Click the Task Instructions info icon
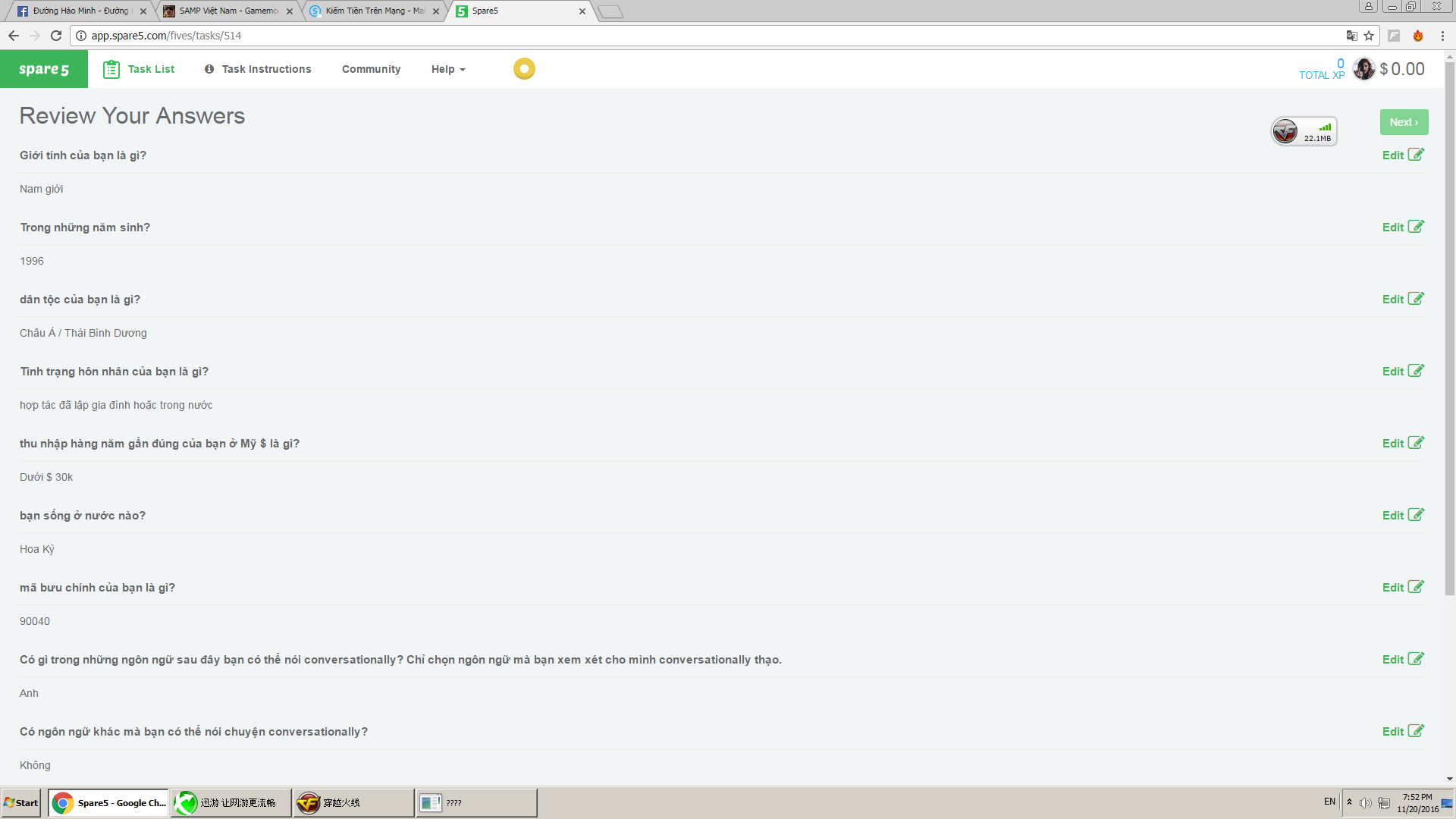 209,69
